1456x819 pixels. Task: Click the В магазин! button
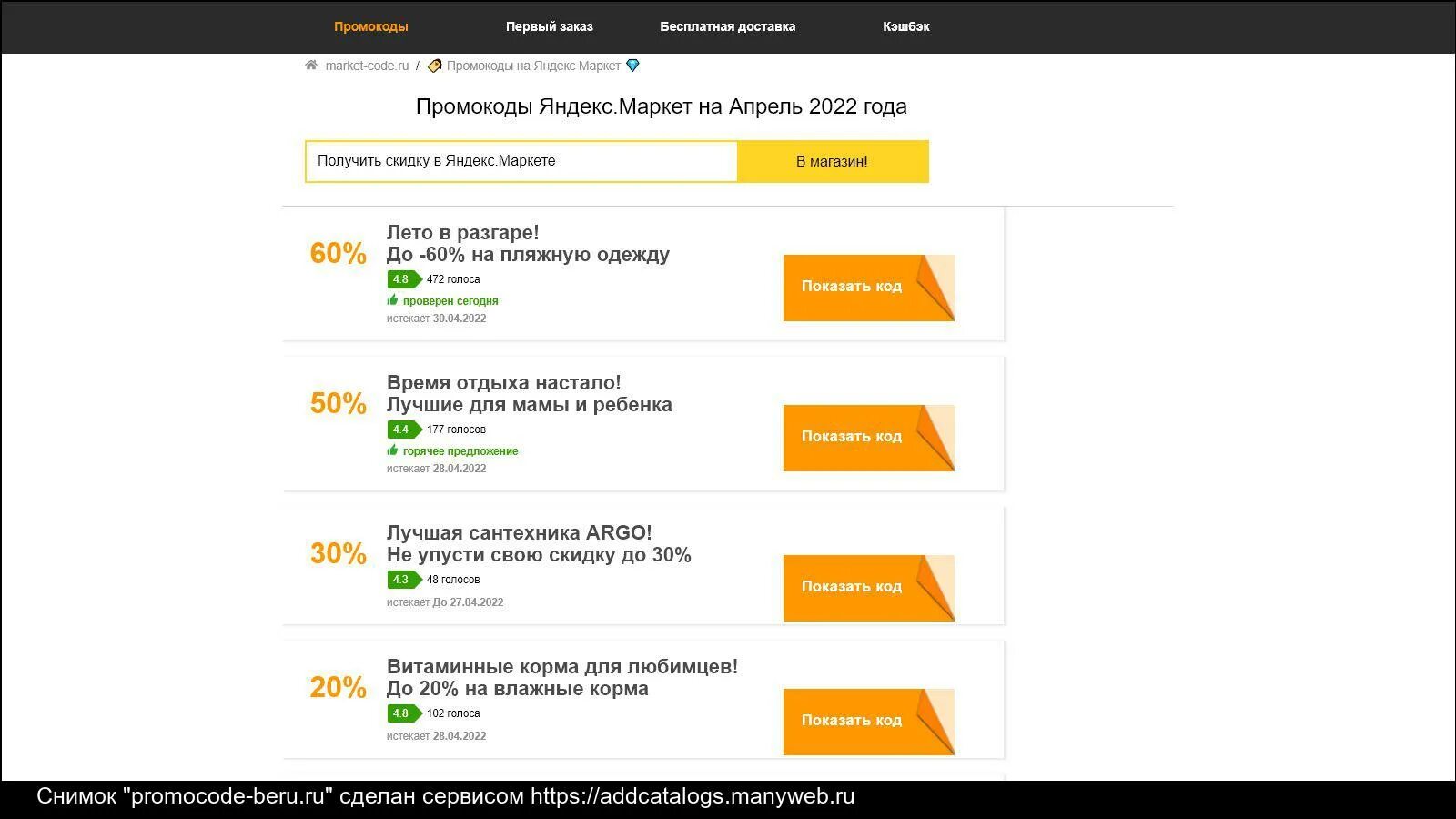point(833,161)
